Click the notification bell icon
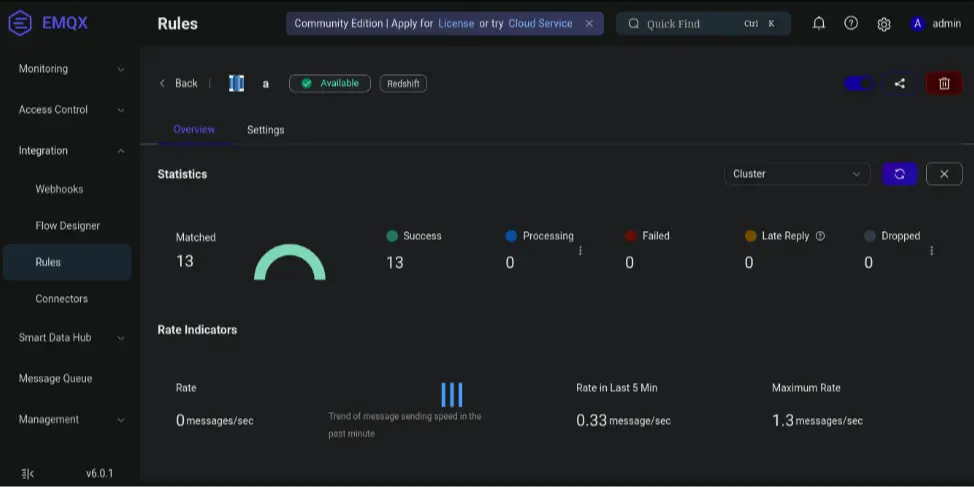Image resolution: width=974 pixels, height=487 pixels. (819, 23)
